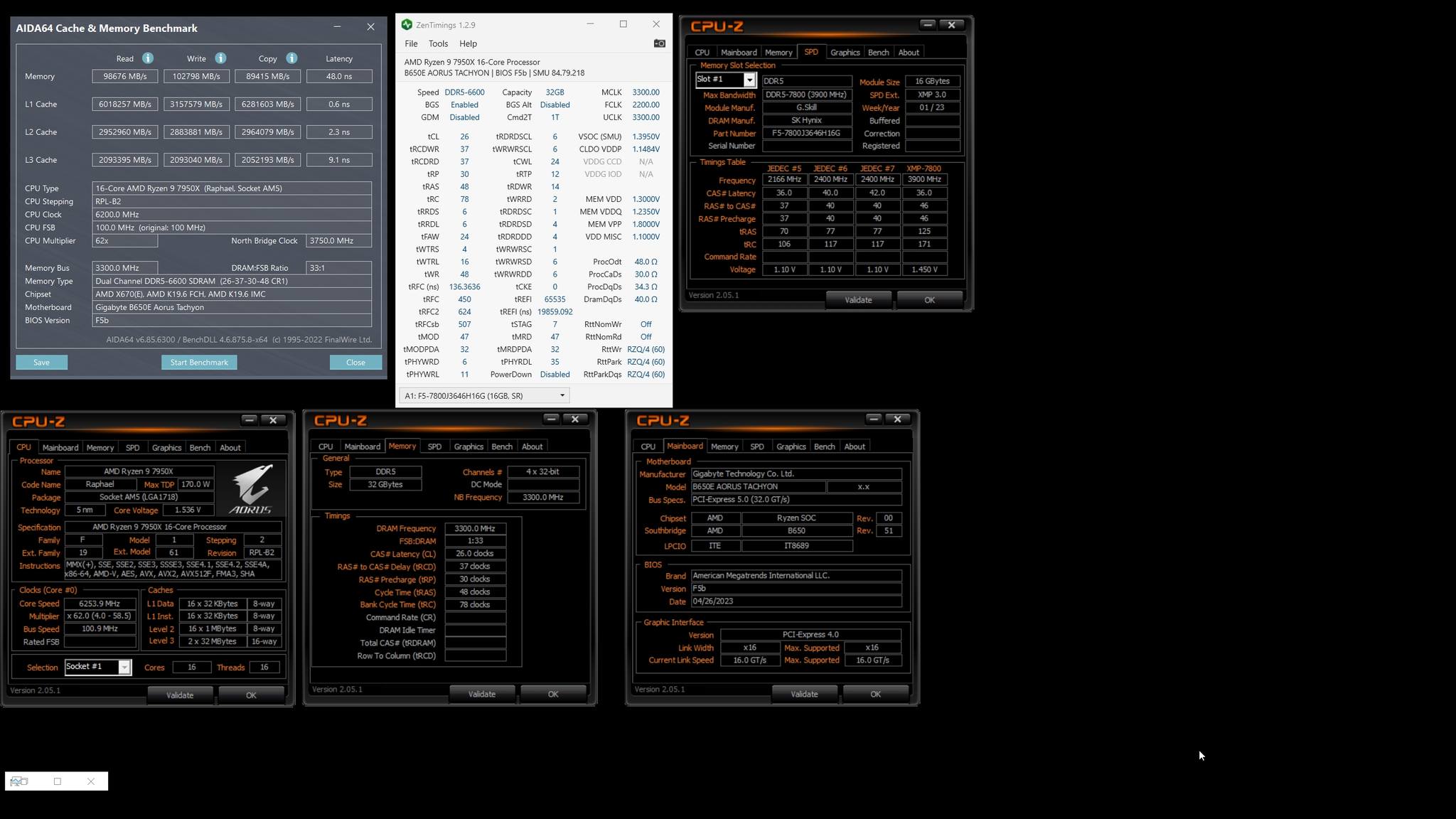Click ProcOdt value 48.0 Ω in ZenTimings
Viewport: 1456px width, 819px height.
(646, 262)
